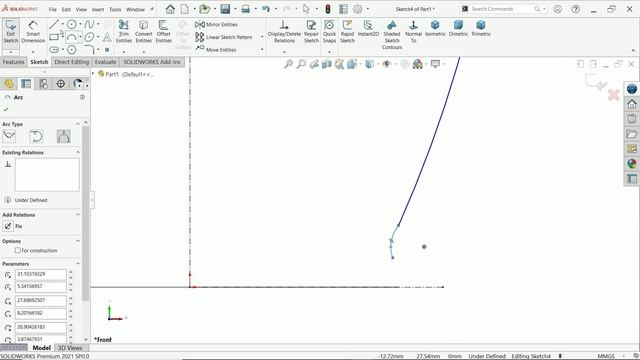The width and height of the screenshot is (640, 360).
Task: Open the Tools menu
Action: coord(115,9)
